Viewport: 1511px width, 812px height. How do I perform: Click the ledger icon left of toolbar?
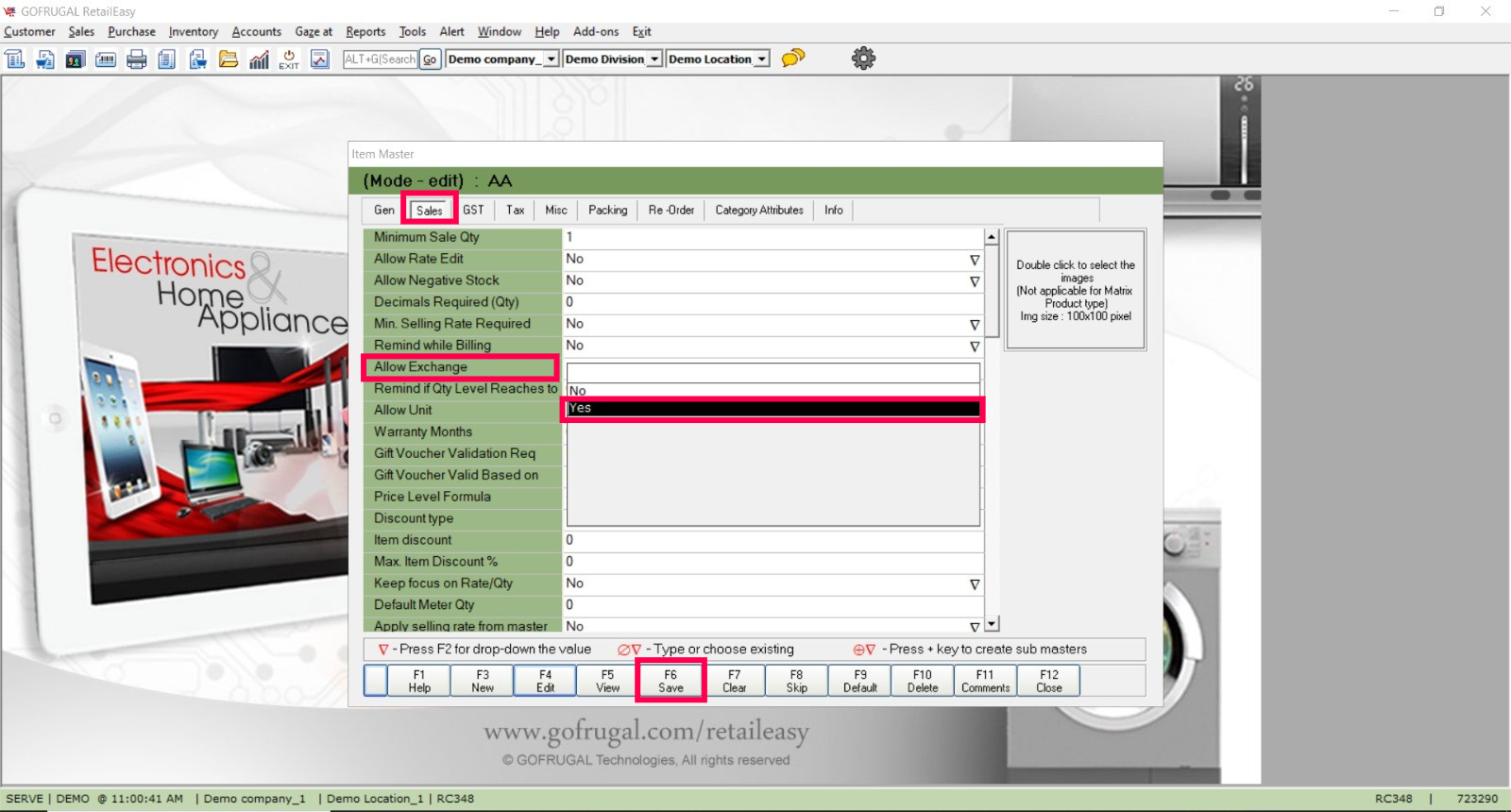tap(15, 59)
